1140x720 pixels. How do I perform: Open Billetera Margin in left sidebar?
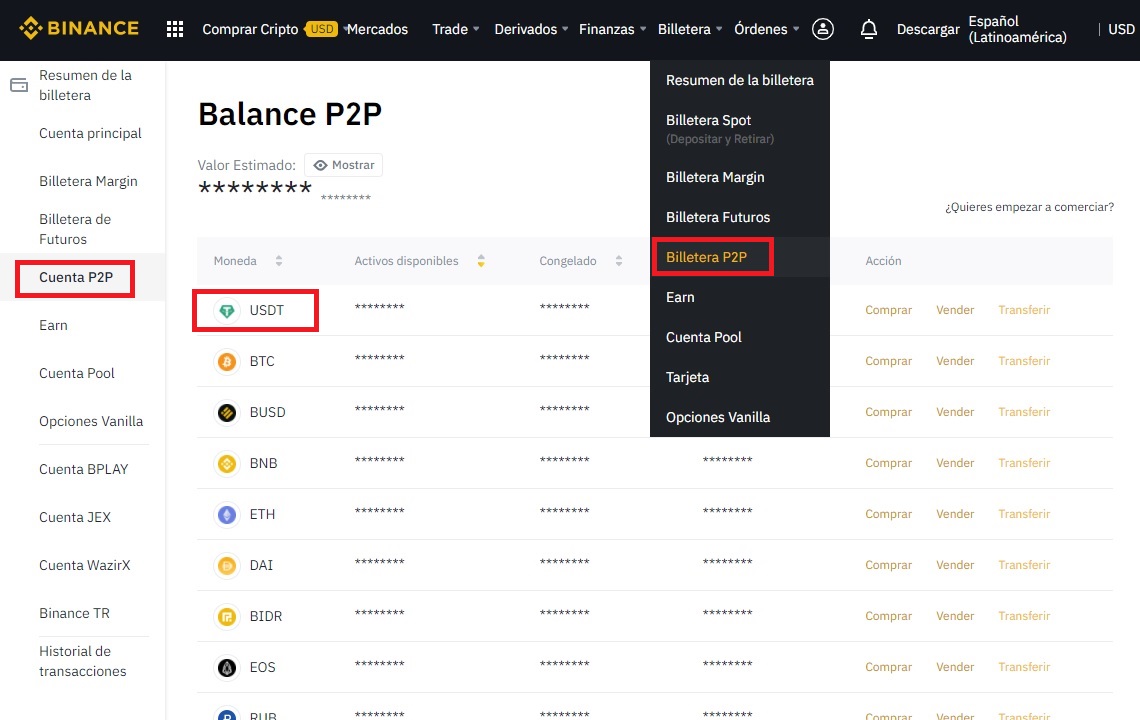[88, 181]
